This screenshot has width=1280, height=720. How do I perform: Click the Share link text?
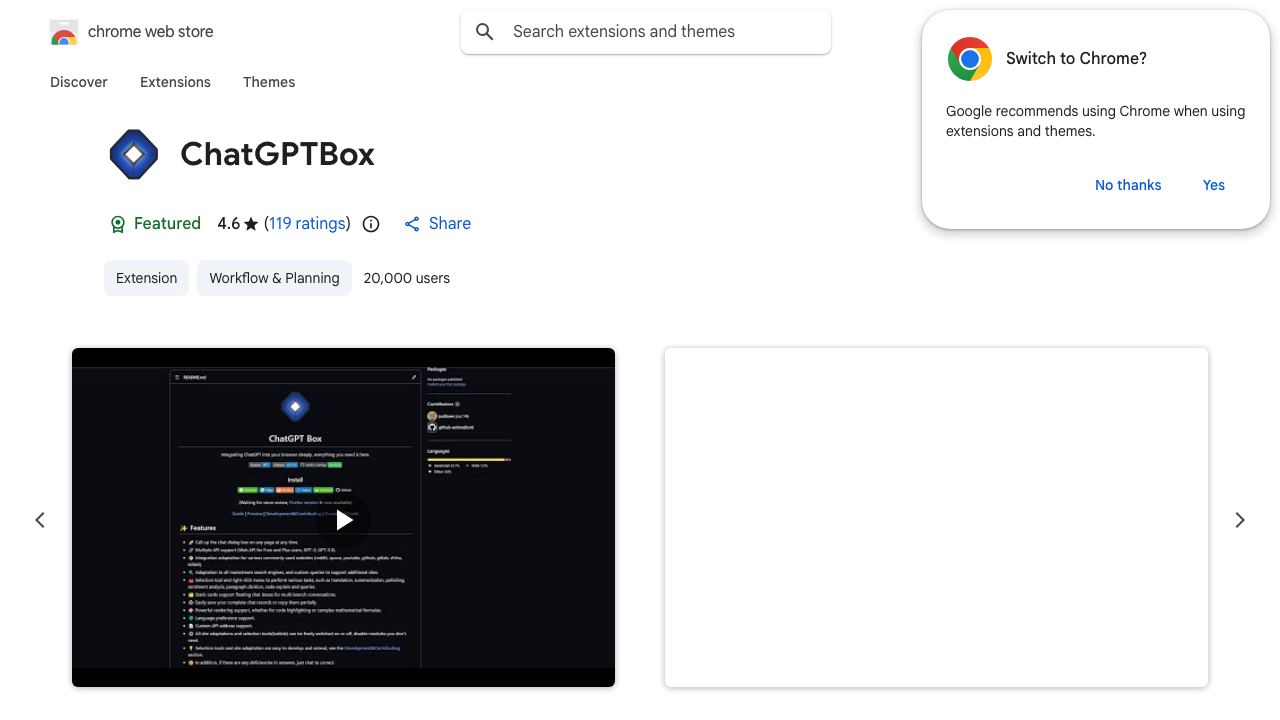[450, 224]
